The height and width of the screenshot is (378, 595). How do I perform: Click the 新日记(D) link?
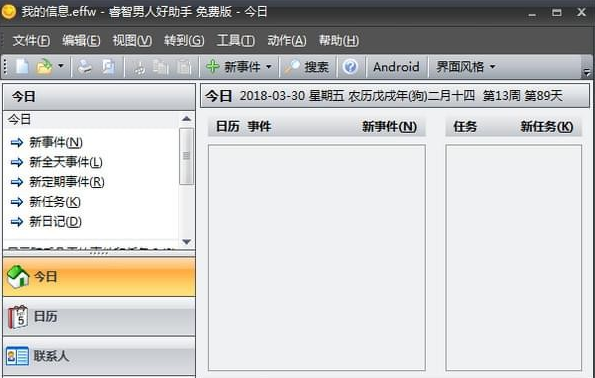pyautogui.click(x=55, y=221)
